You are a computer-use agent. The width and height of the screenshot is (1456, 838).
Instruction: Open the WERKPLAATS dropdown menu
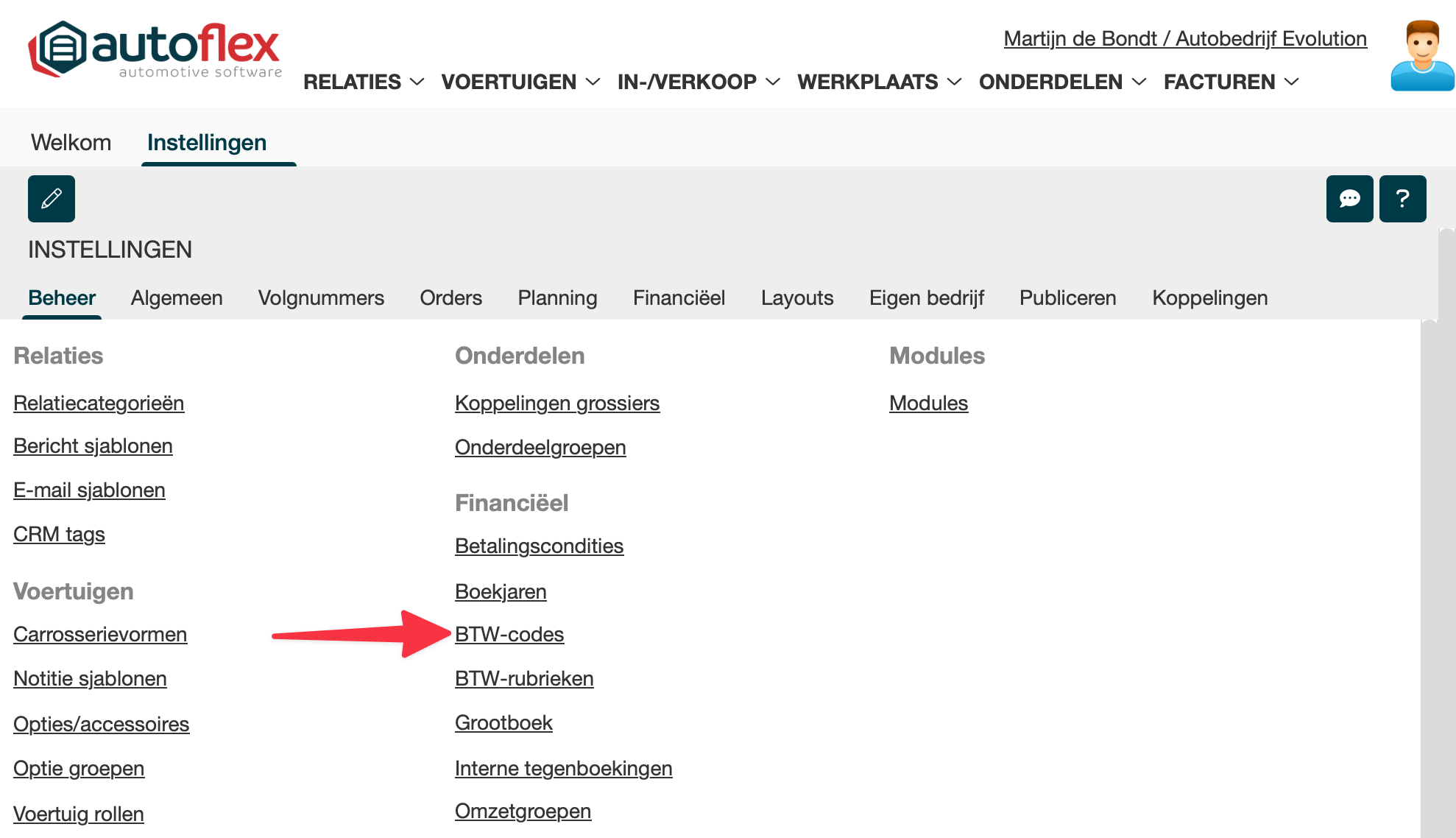click(x=879, y=82)
